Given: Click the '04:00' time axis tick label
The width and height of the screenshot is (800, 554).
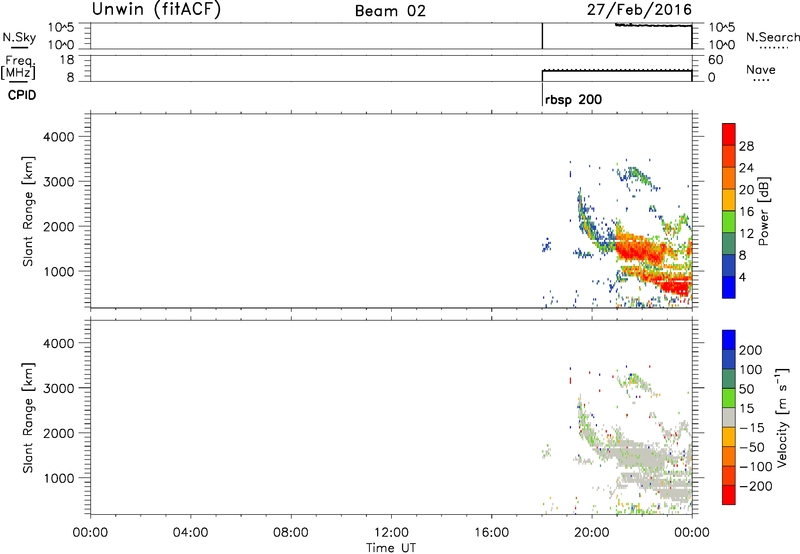Looking at the screenshot, I should click(x=191, y=533).
